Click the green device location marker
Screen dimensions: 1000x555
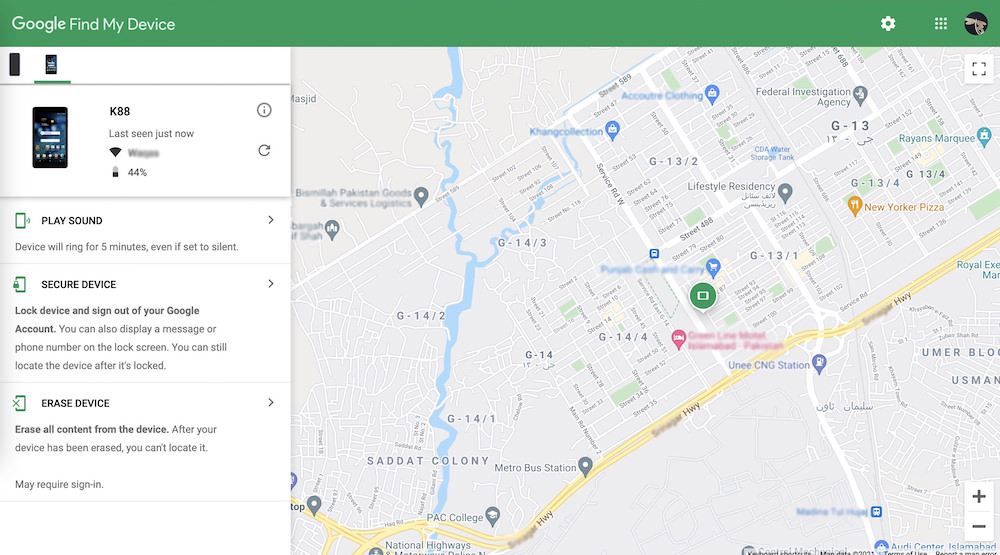coord(703,295)
